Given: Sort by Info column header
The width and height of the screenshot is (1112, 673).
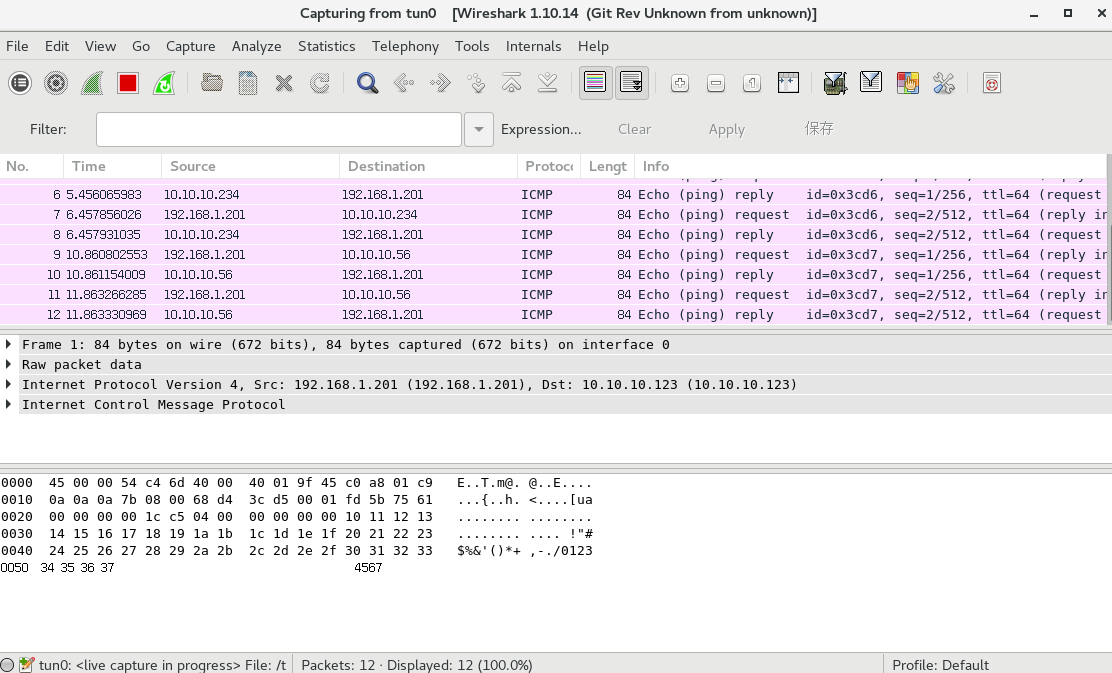Looking at the screenshot, I should (870, 166).
